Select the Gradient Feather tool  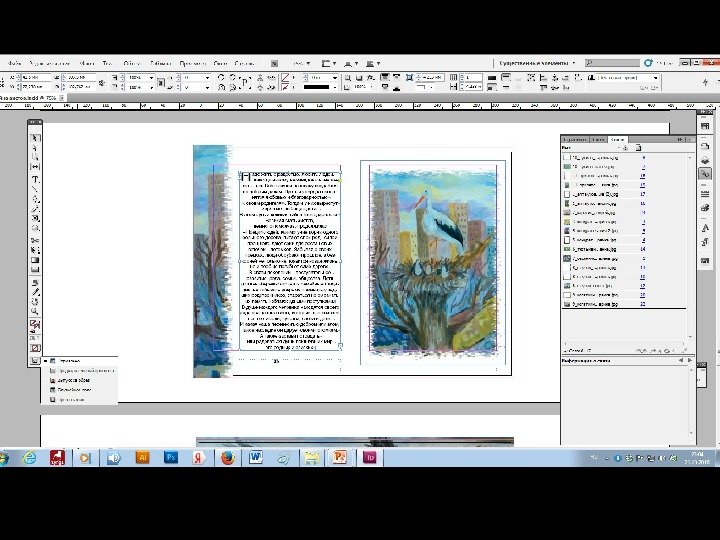click(35, 270)
